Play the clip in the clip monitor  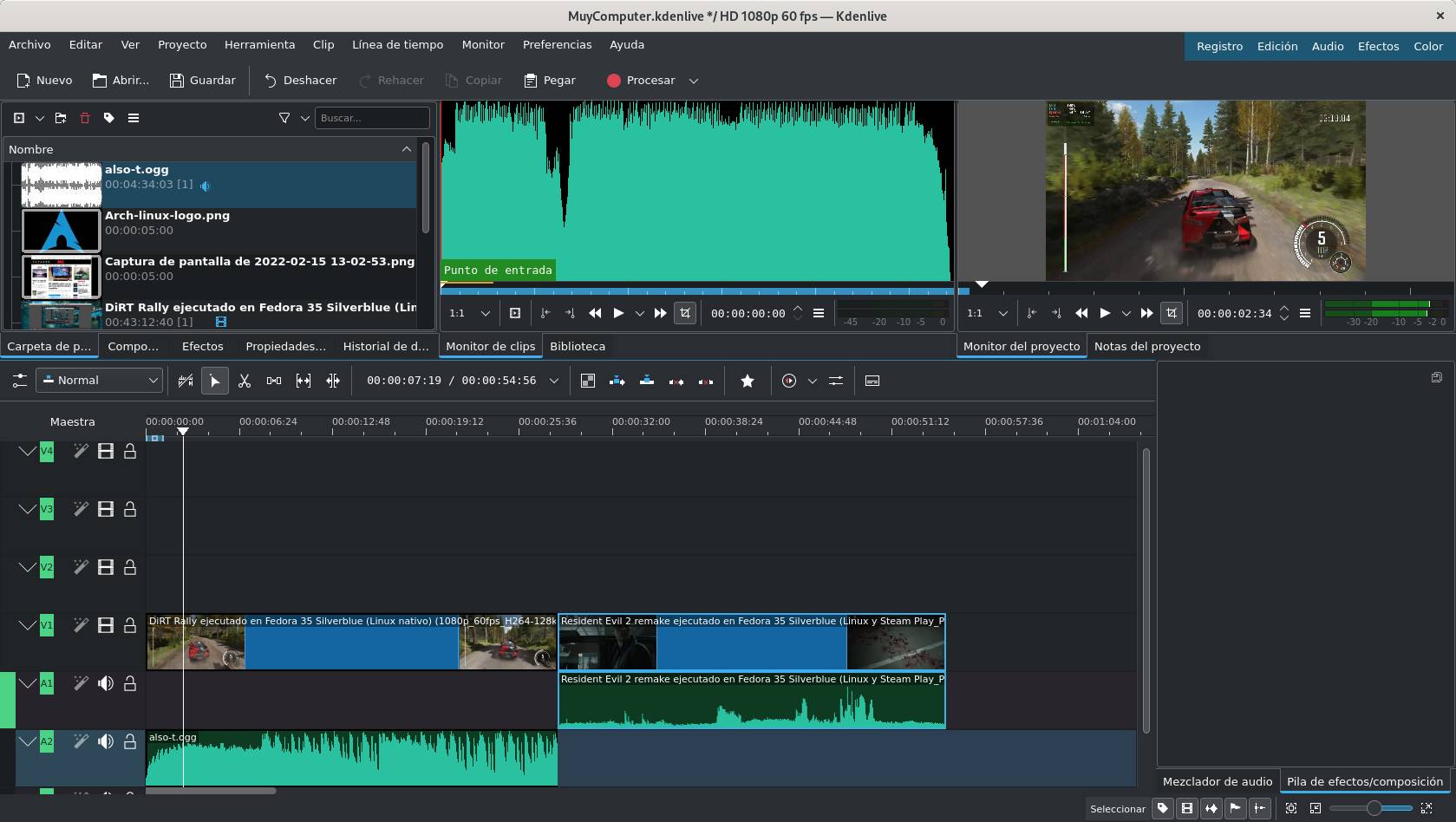tap(618, 313)
